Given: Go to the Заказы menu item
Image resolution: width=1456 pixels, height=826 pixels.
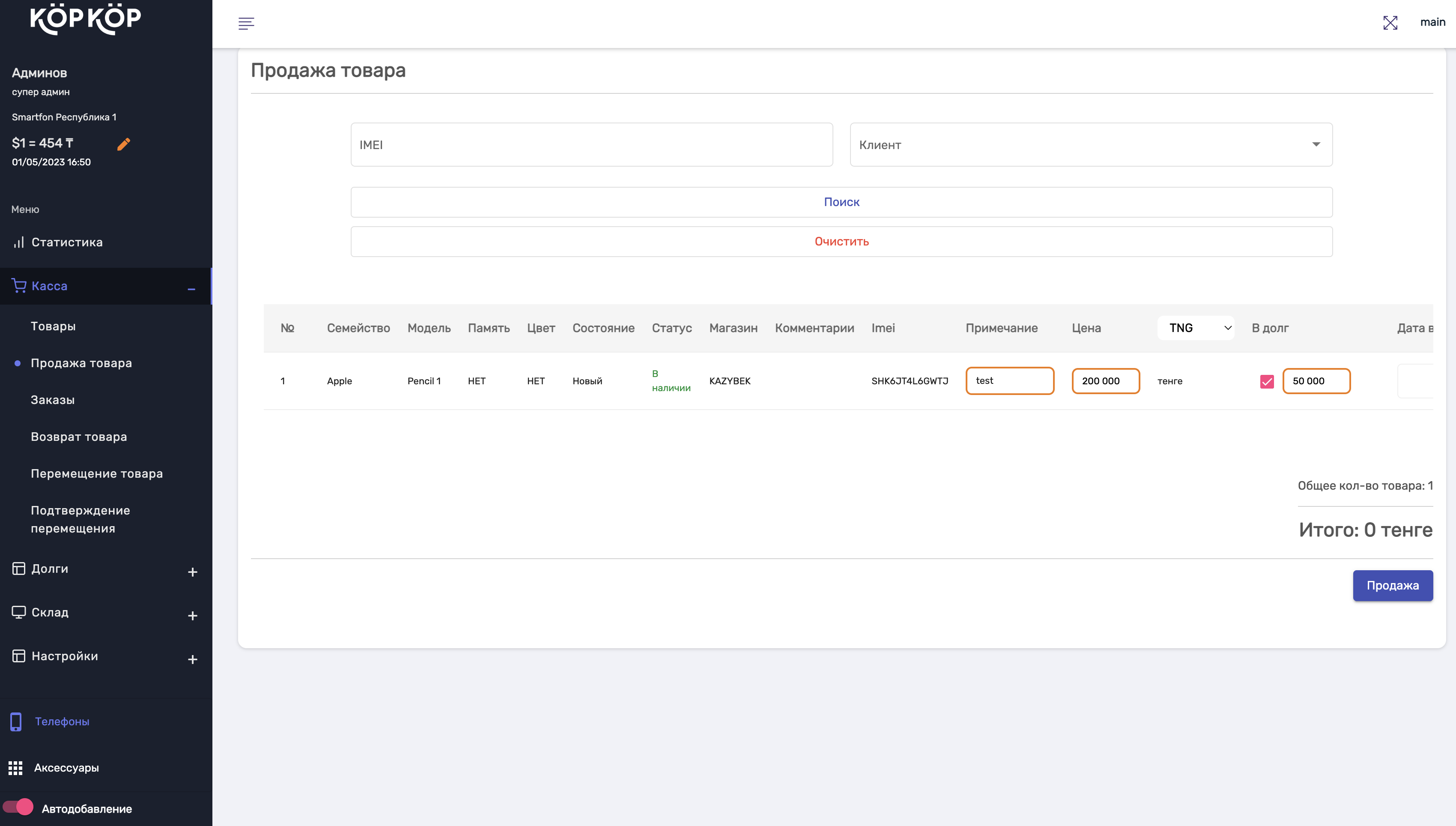Looking at the screenshot, I should (x=53, y=400).
